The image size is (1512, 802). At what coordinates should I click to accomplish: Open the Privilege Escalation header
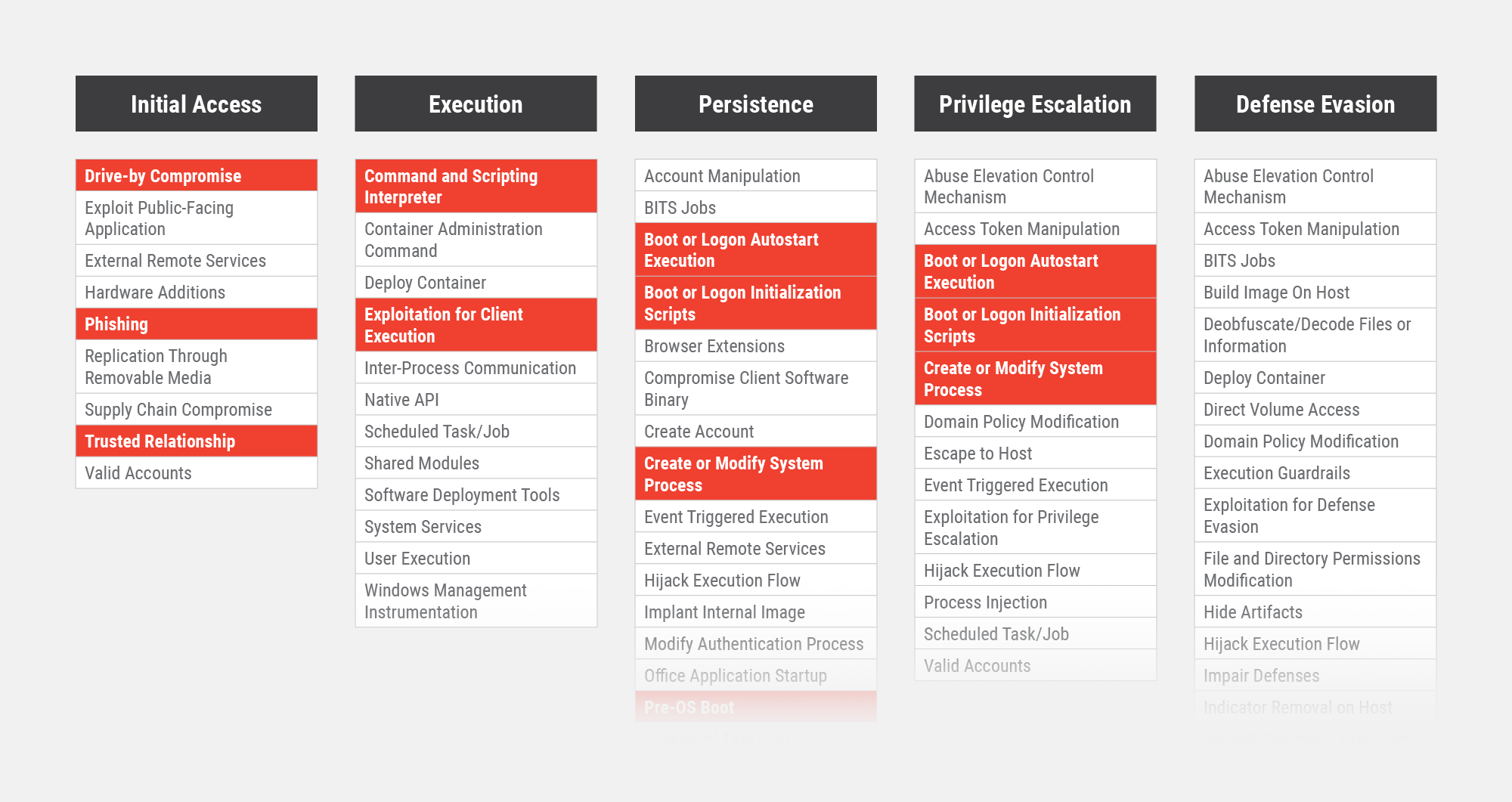(1035, 104)
